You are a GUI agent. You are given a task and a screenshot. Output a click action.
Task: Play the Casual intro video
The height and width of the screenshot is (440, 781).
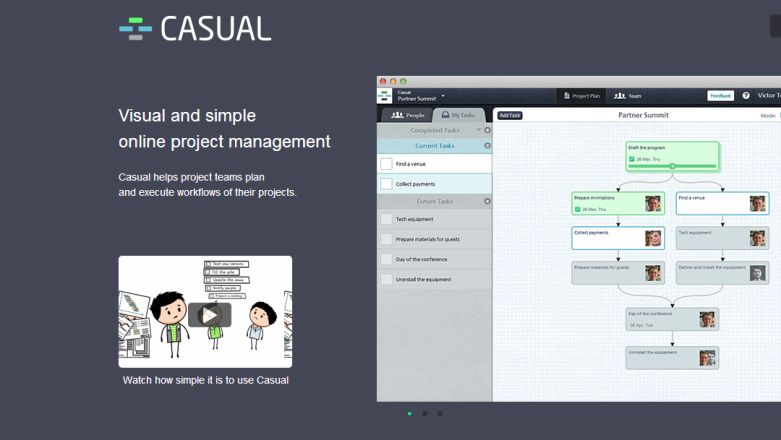click(209, 315)
